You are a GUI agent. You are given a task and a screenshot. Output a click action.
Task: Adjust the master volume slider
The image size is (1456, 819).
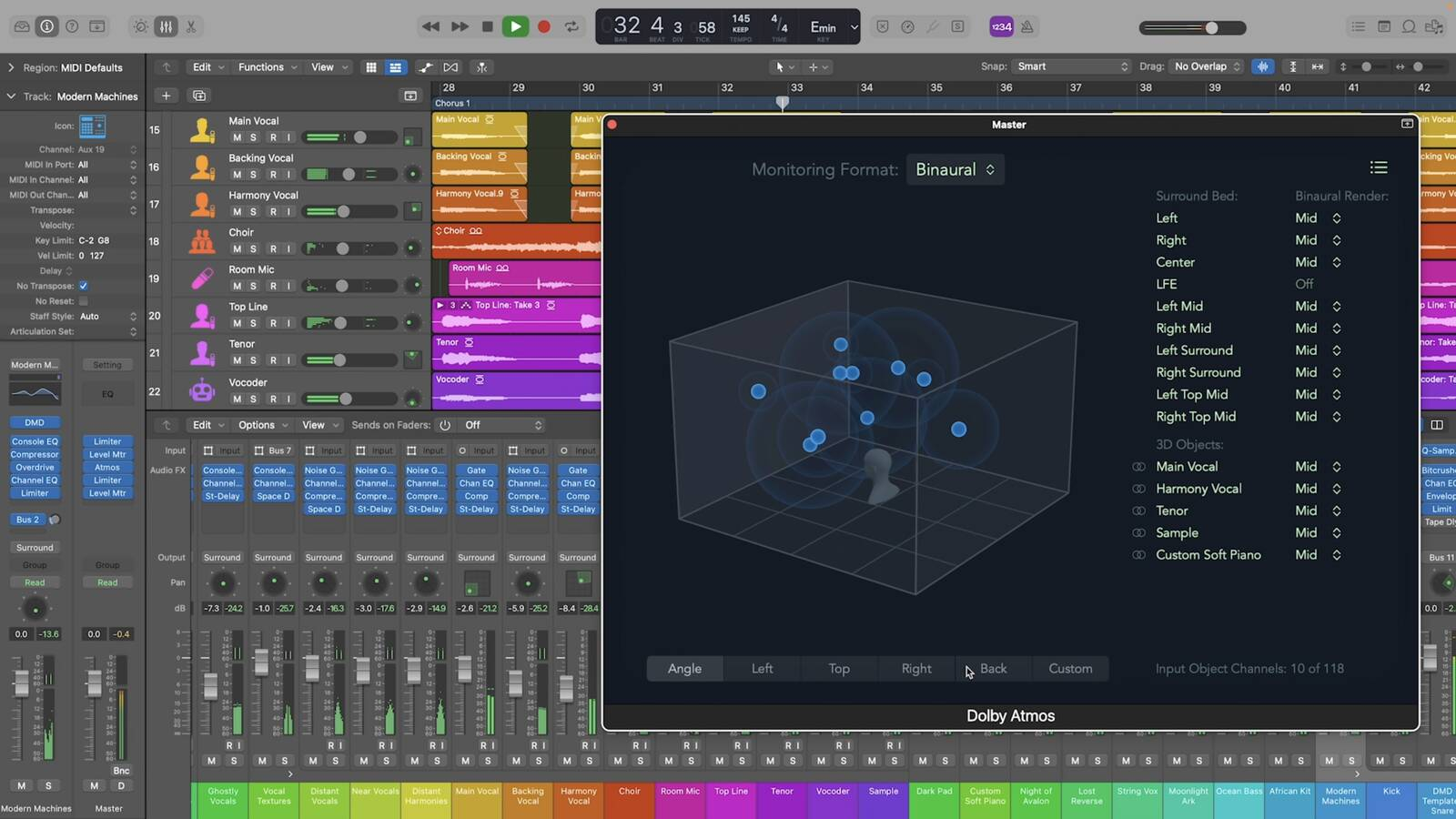(1211, 27)
